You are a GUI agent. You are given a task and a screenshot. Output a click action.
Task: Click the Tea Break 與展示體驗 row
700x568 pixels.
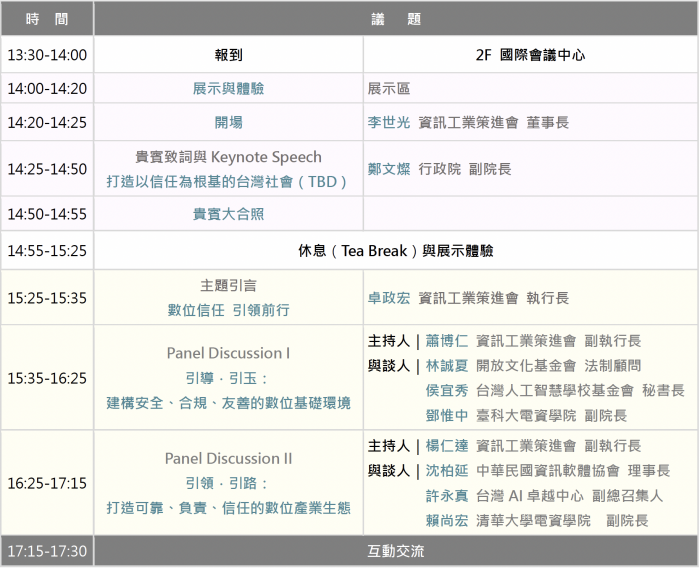click(x=395, y=250)
